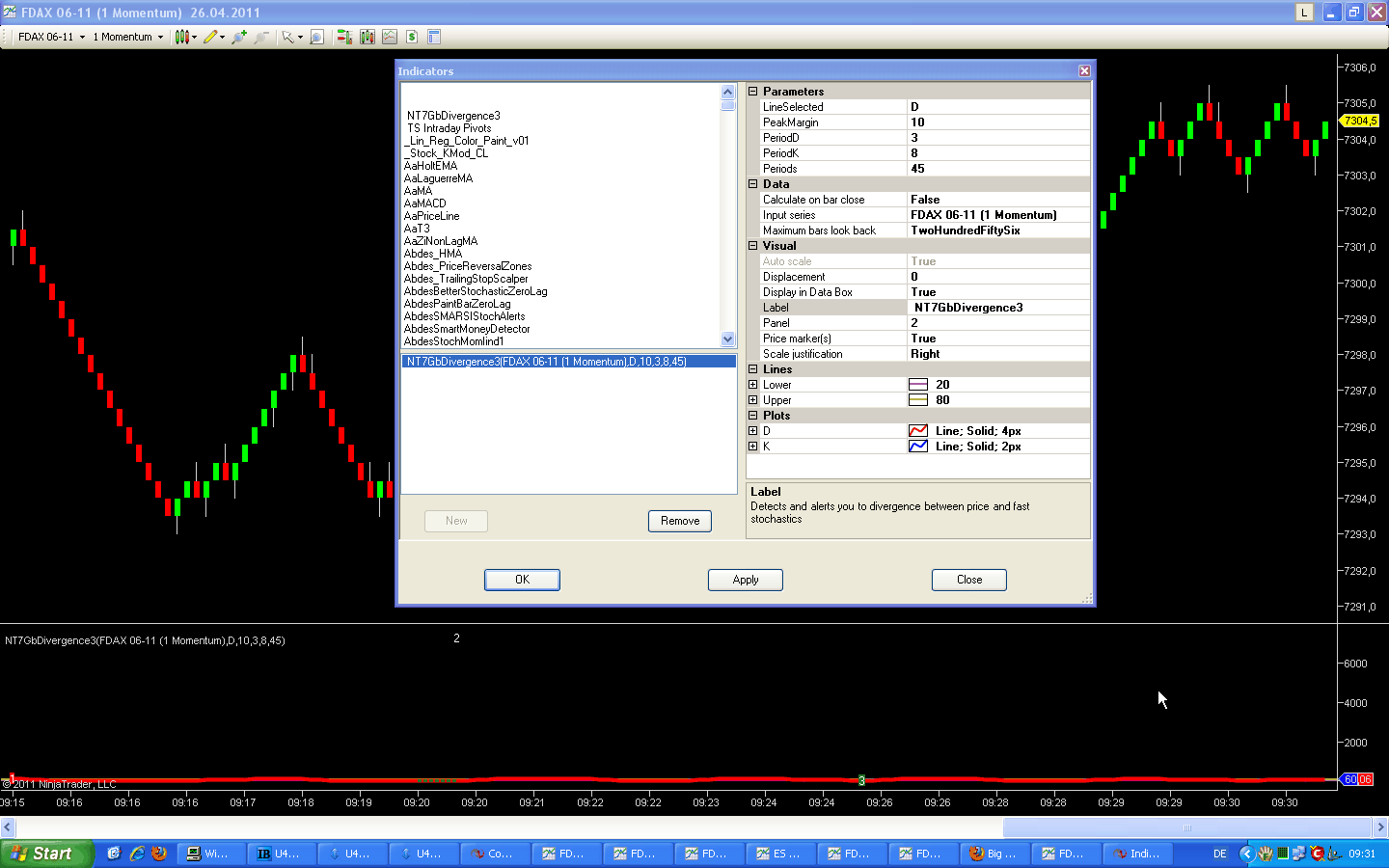Switch to the 'Big ...' Firefox taskbar window
Viewport: 1389px width, 868px height.
click(994, 854)
